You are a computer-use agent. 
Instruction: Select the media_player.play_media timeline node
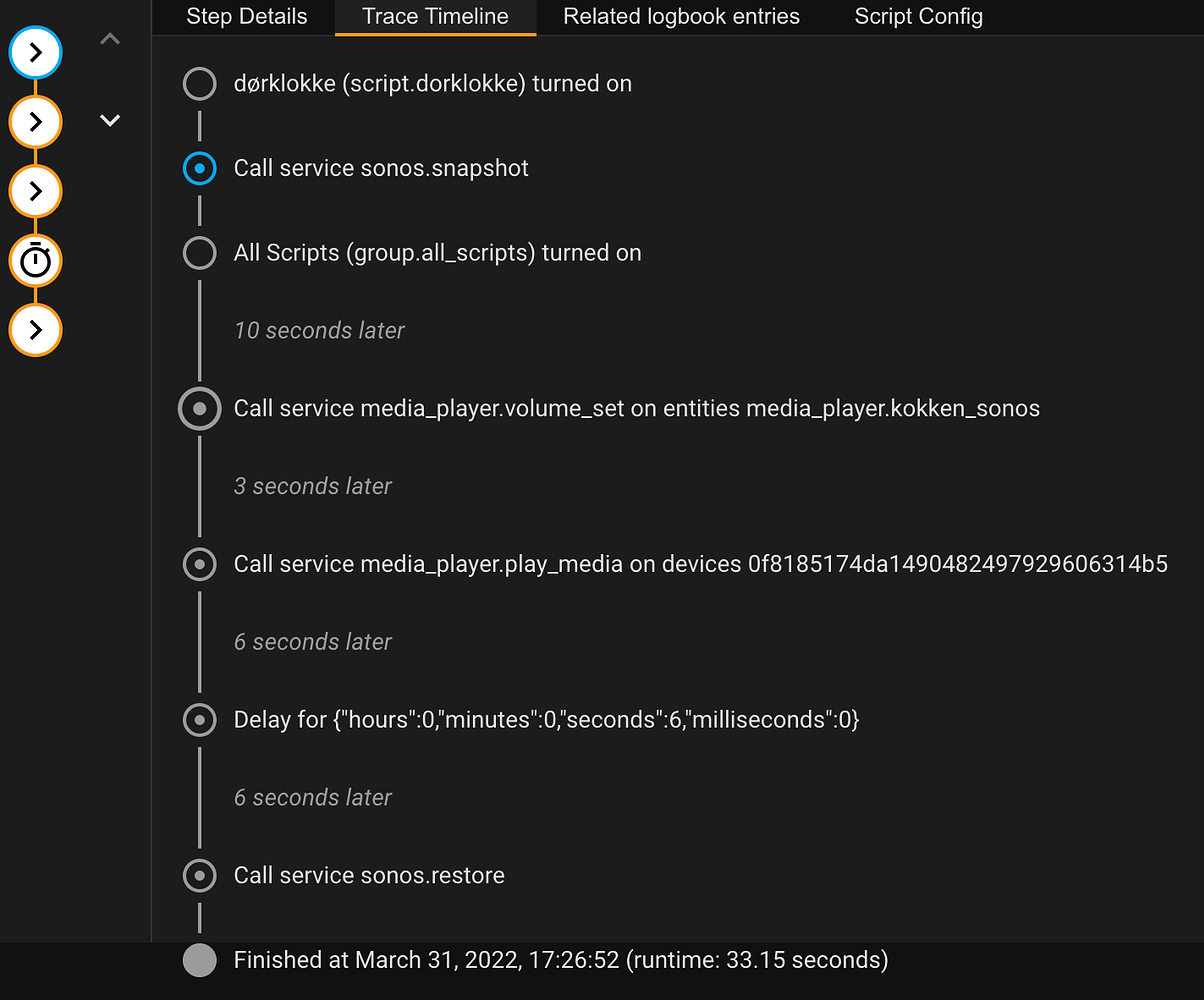point(199,564)
